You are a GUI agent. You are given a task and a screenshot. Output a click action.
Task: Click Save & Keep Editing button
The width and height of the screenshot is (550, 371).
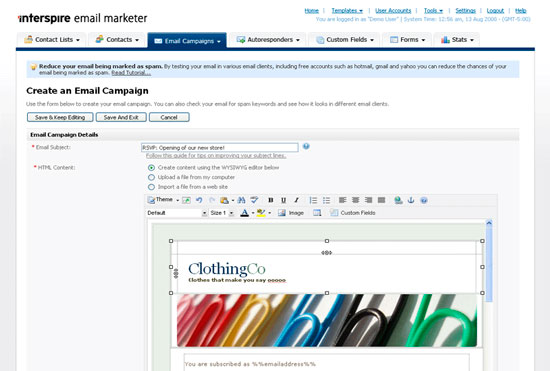(60, 117)
